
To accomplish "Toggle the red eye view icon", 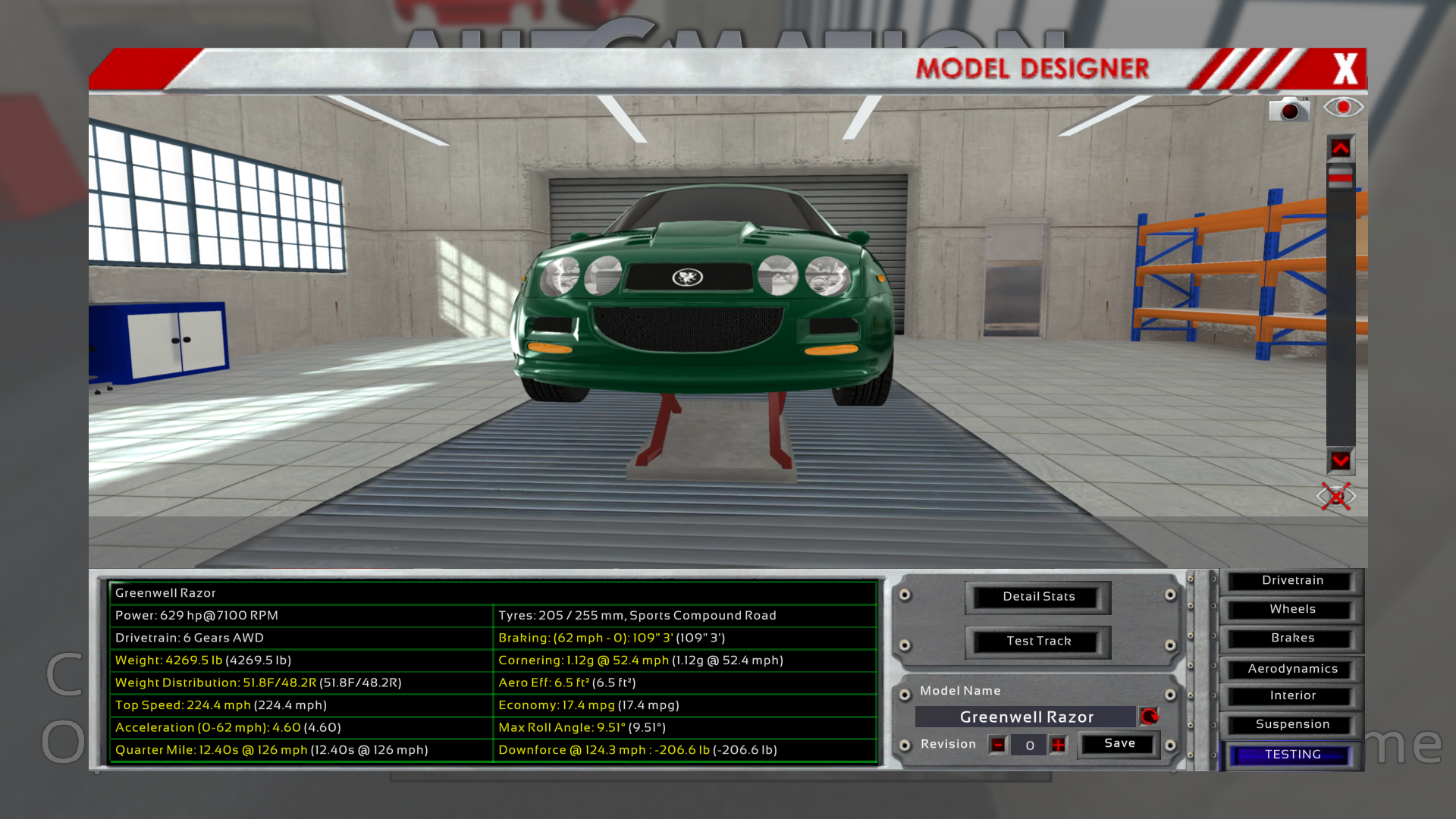I will tap(1343, 108).
